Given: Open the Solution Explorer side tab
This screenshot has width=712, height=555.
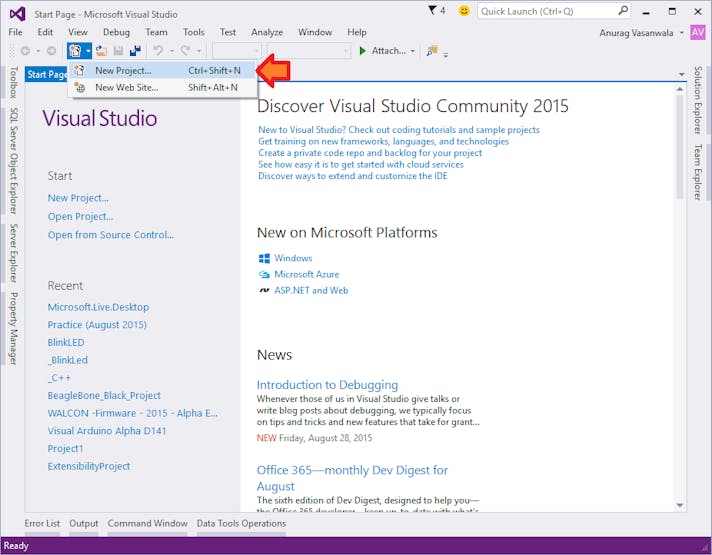Looking at the screenshot, I should click(x=698, y=100).
